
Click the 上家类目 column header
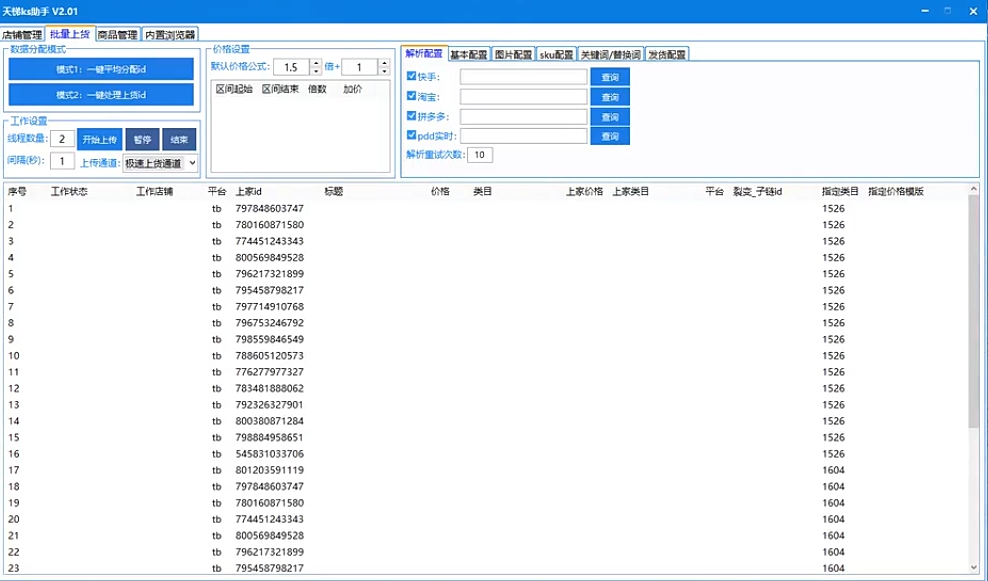(631, 192)
